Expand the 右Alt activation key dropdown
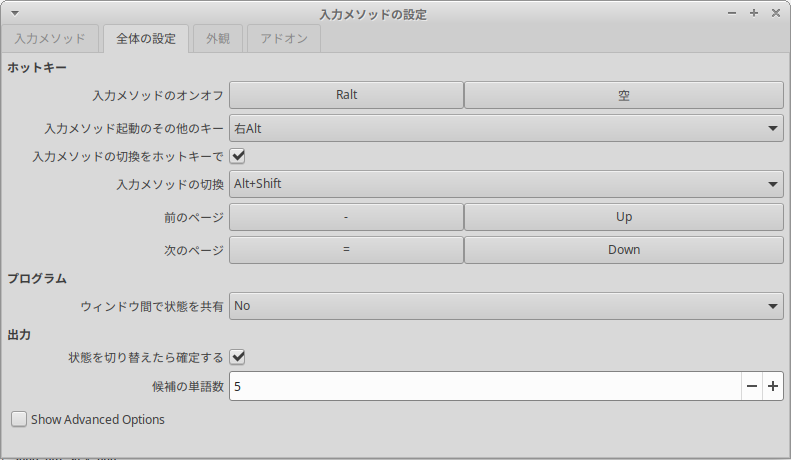The width and height of the screenshot is (791, 460). click(506, 128)
